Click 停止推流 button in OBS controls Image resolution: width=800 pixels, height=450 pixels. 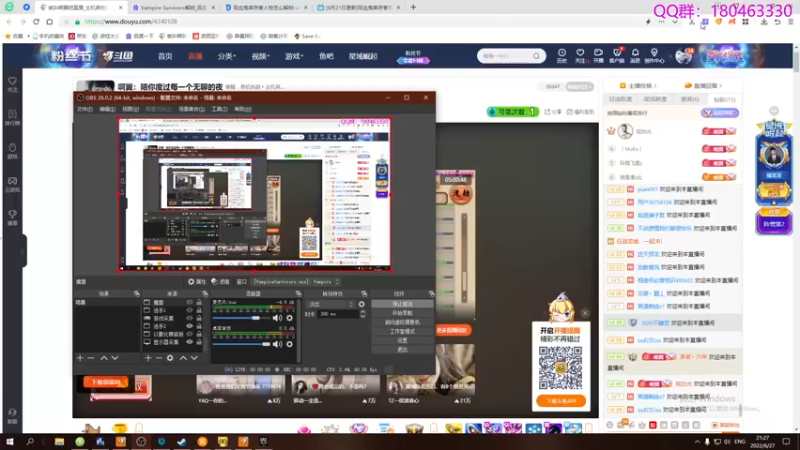(403, 304)
